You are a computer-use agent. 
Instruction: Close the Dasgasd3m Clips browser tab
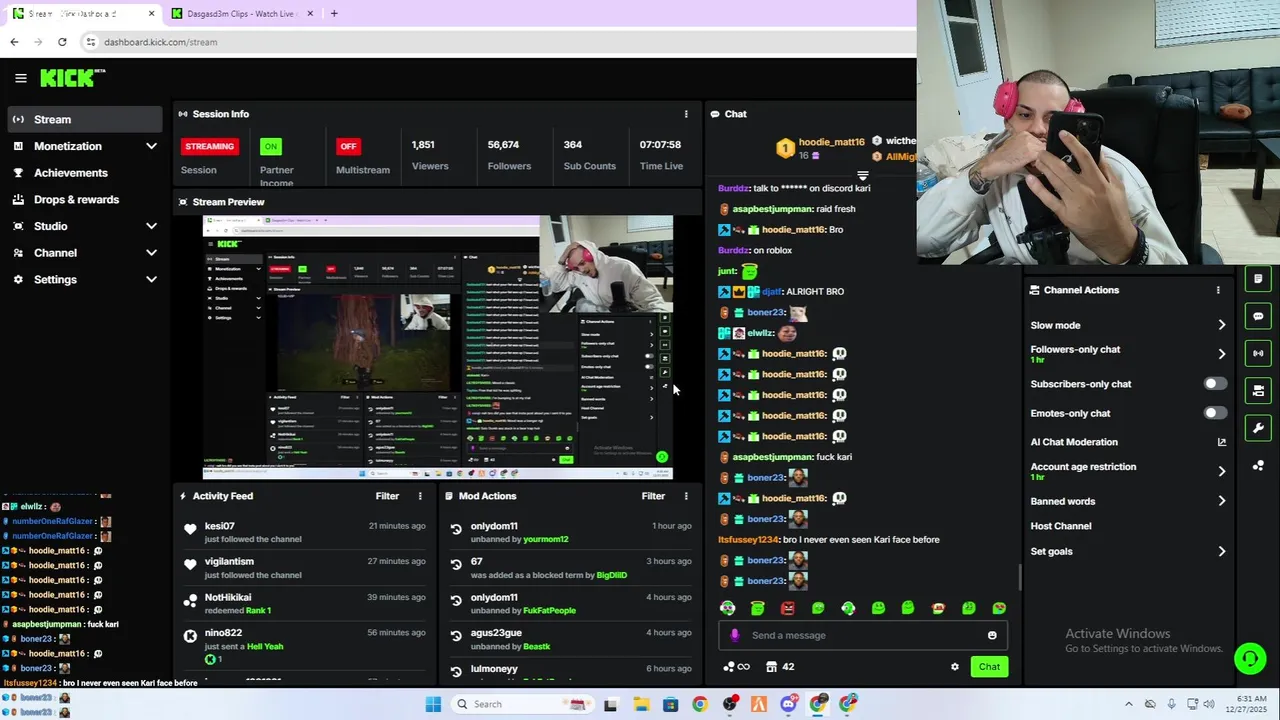point(310,14)
